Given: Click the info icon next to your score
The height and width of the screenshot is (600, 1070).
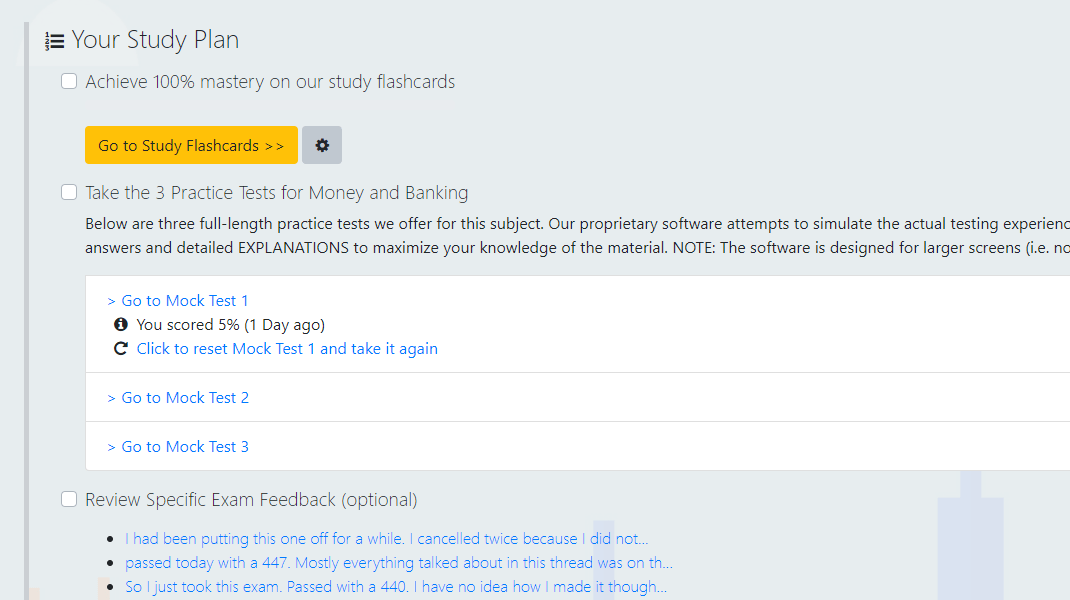Looking at the screenshot, I should coord(120,324).
